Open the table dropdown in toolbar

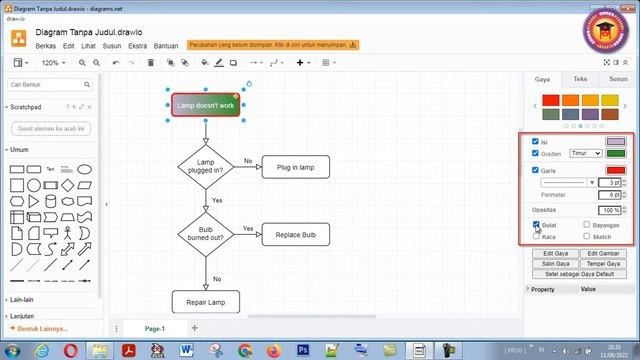tap(329, 63)
